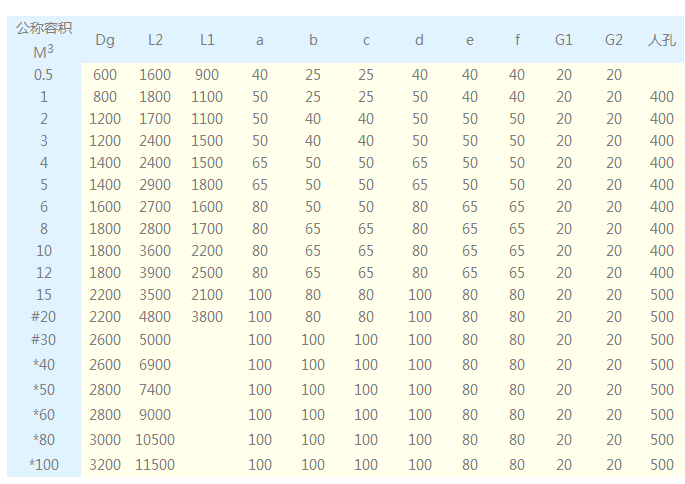Image resolution: width=685 pixels, height=484 pixels.
Task: Select the Dg value 3200
Action: click(x=105, y=464)
